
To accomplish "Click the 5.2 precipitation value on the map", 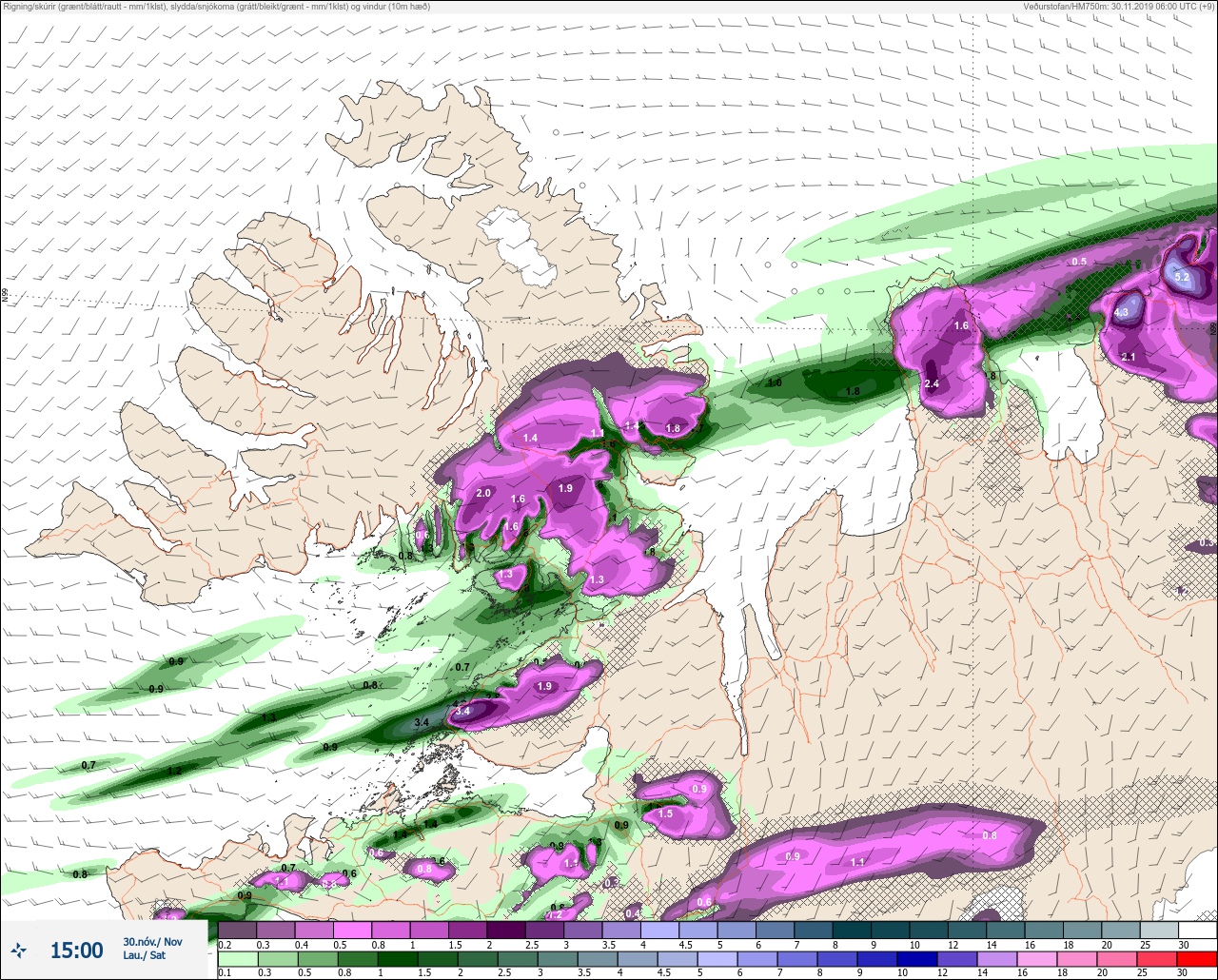I will 1182,278.
